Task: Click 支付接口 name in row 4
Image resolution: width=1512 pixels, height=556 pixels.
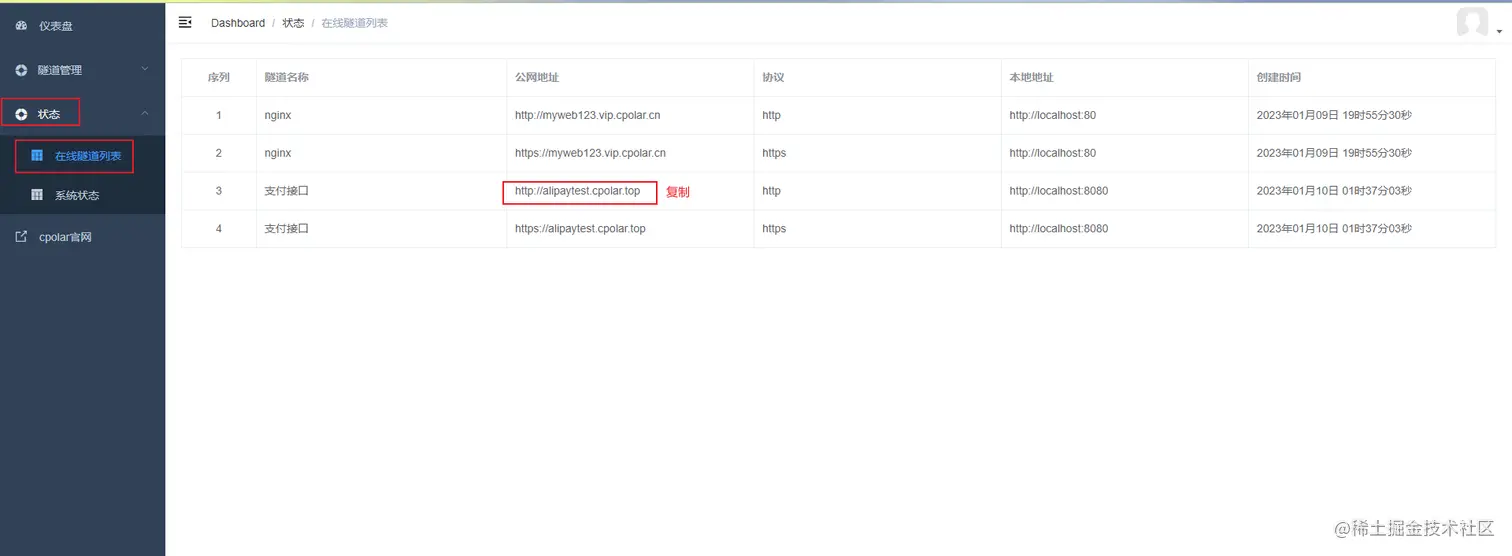Action: [x=287, y=229]
